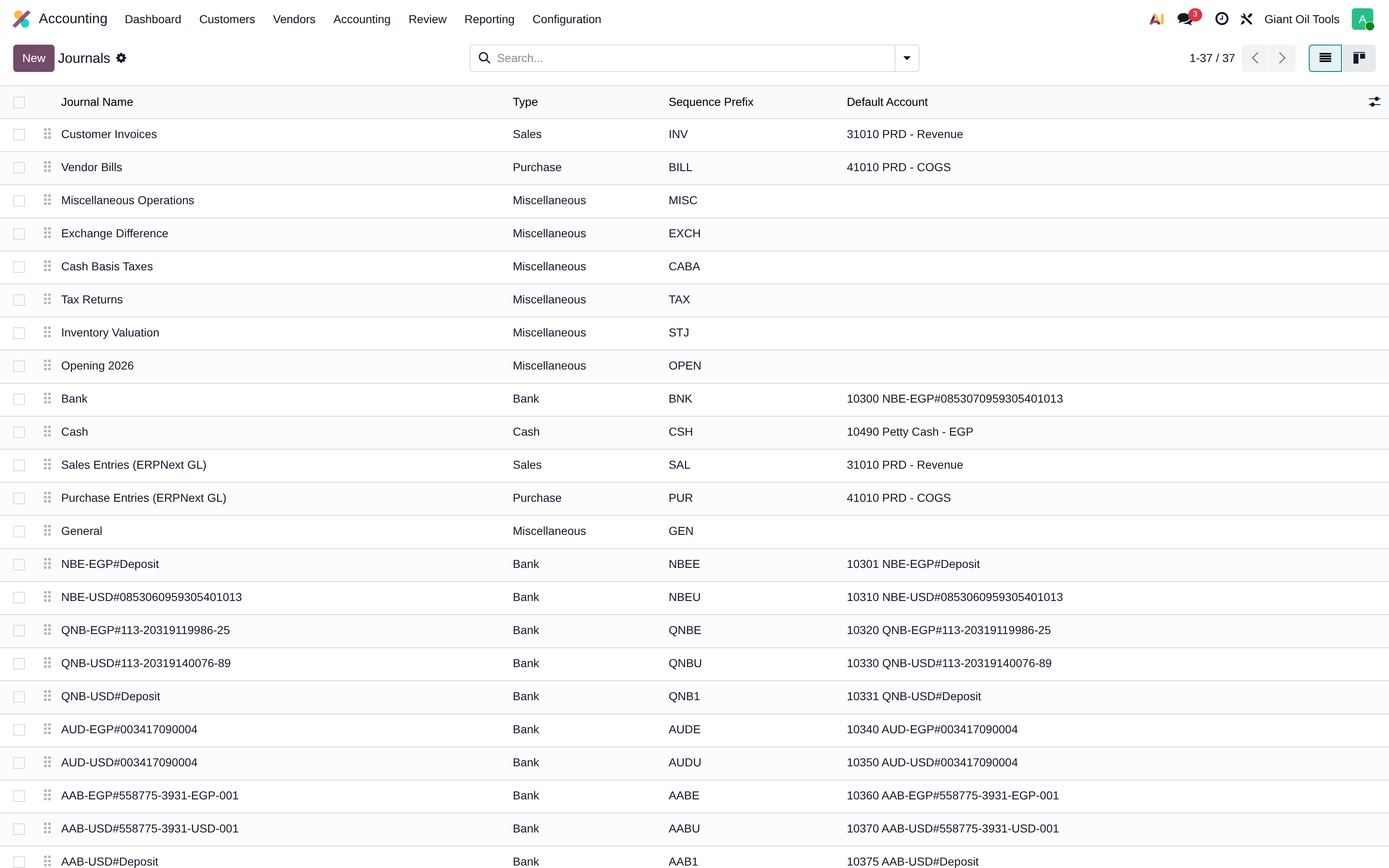This screenshot has height=868, width=1389.
Task: Click the drag handle for Miscellaneous Operations
Action: coord(48,200)
